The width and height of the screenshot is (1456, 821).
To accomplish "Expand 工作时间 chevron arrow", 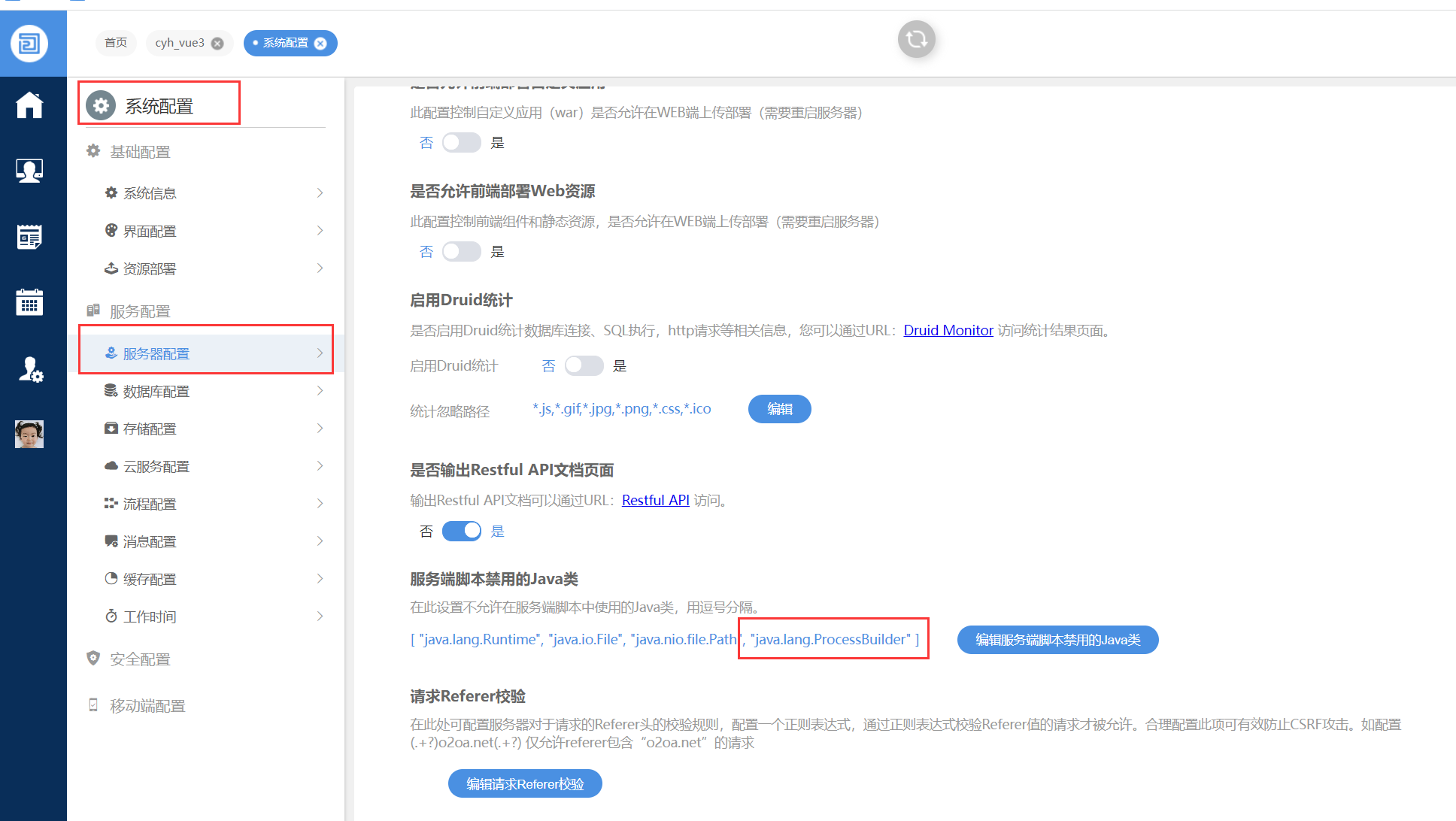I will (320, 617).
